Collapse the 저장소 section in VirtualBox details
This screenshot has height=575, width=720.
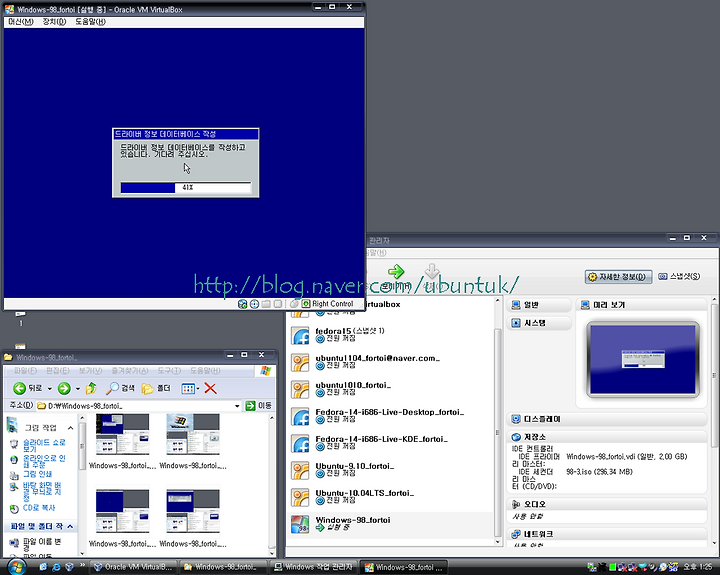pos(607,437)
